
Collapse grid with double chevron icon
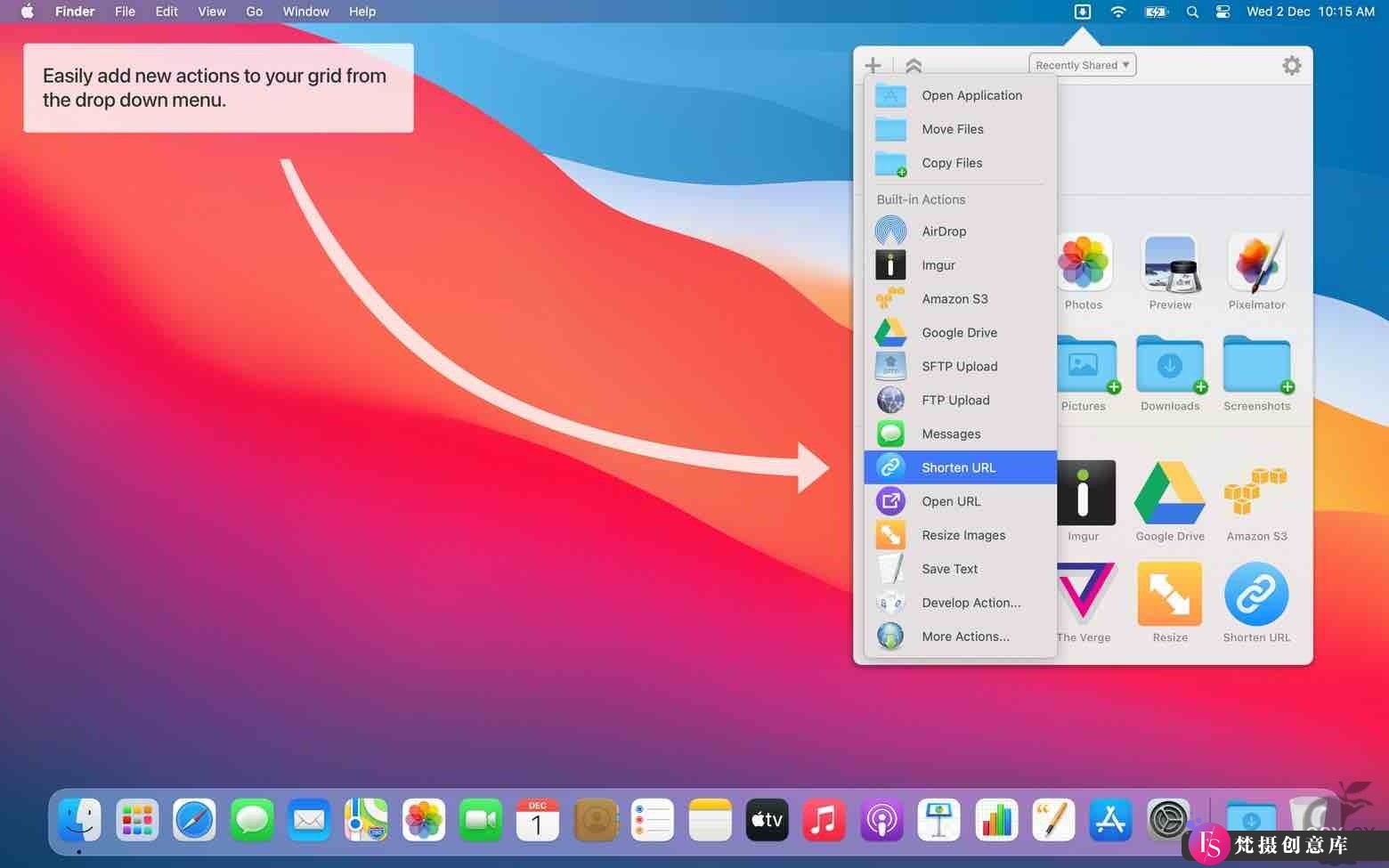click(914, 65)
